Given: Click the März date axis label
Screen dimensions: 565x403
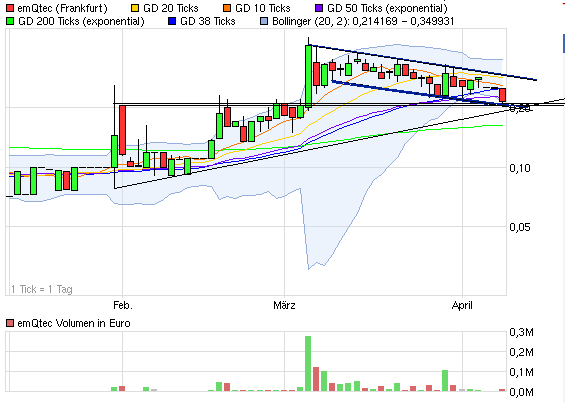Looking at the screenshot, I should coord(284,305).
